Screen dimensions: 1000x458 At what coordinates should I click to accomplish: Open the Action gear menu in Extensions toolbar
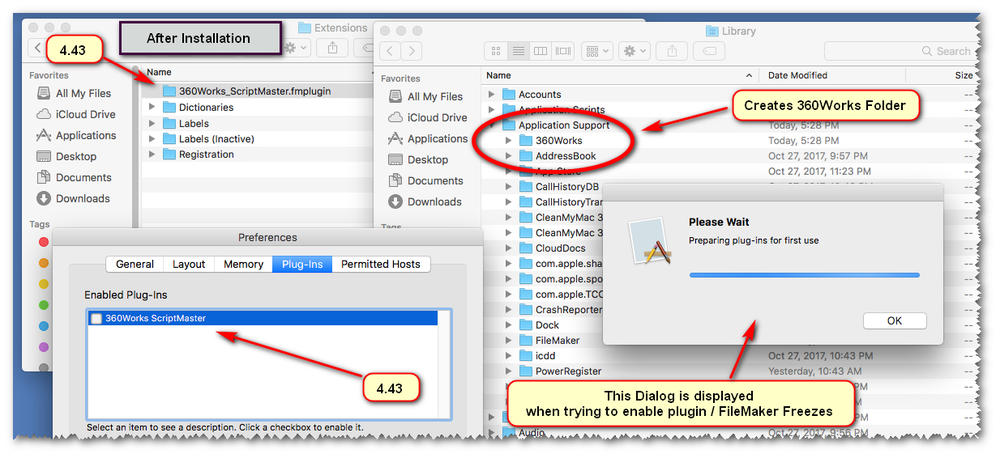pyautogui.click(x=296, y=48)
